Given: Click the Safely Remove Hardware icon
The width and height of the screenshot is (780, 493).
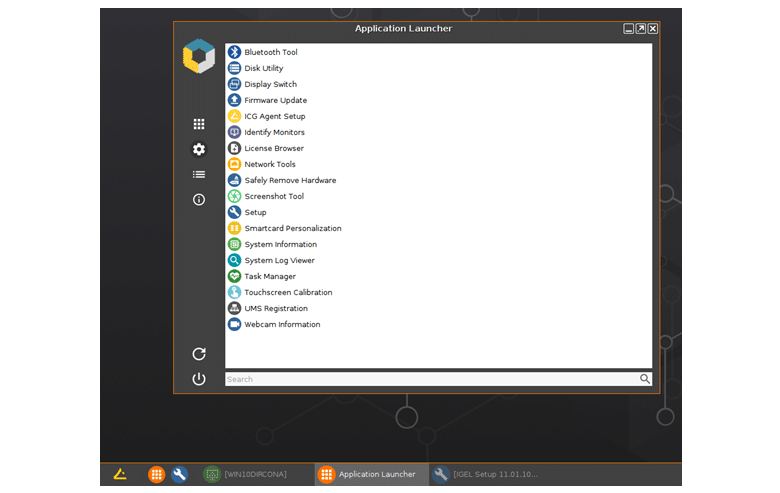Looking at the screenshot, I should [x=234, y=180].
